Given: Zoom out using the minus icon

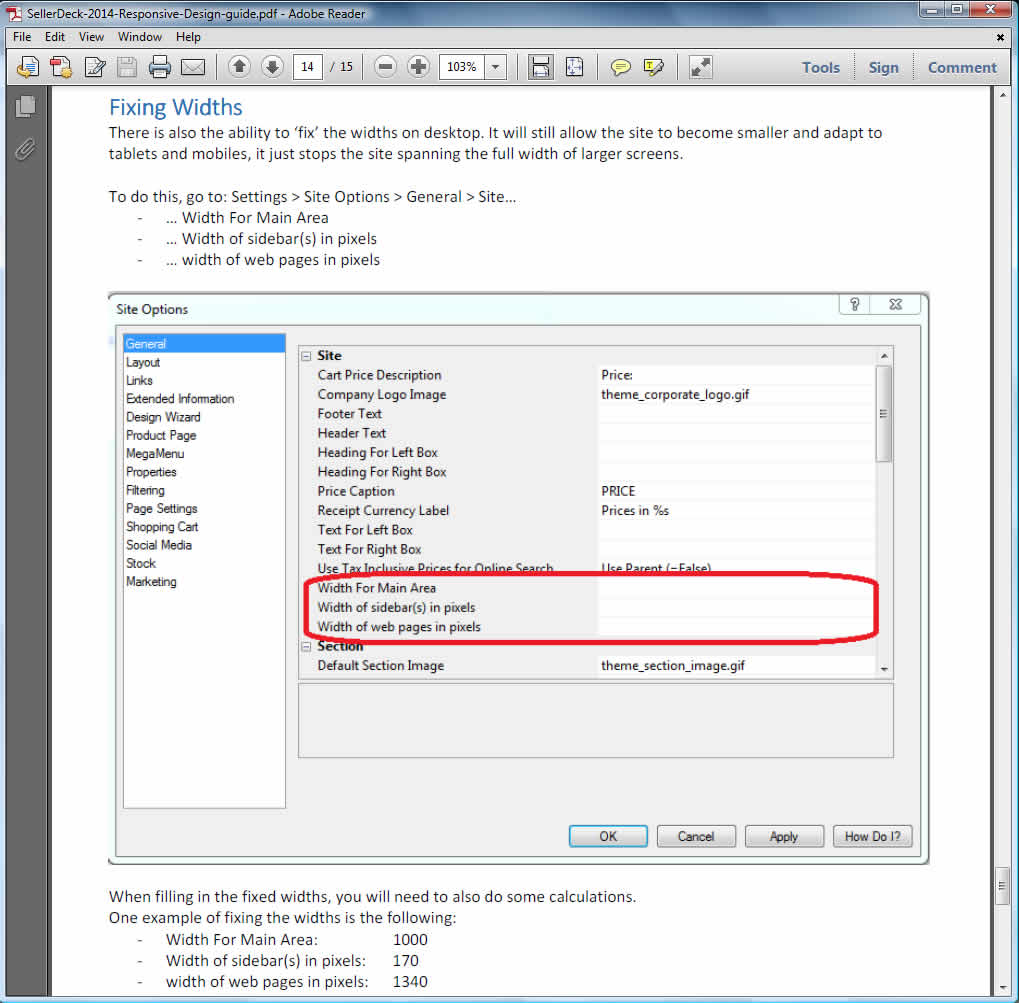Looking at the screenshot, I should pos(386,67).
